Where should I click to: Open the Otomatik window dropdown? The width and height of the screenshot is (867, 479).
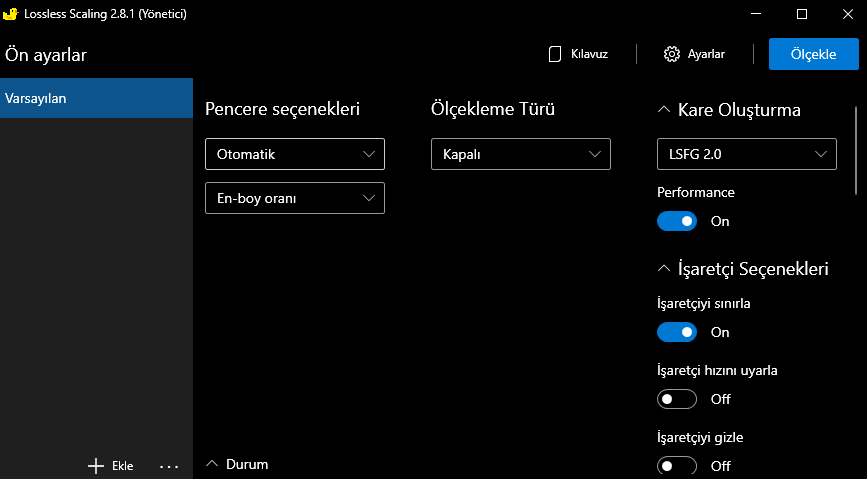295,154
